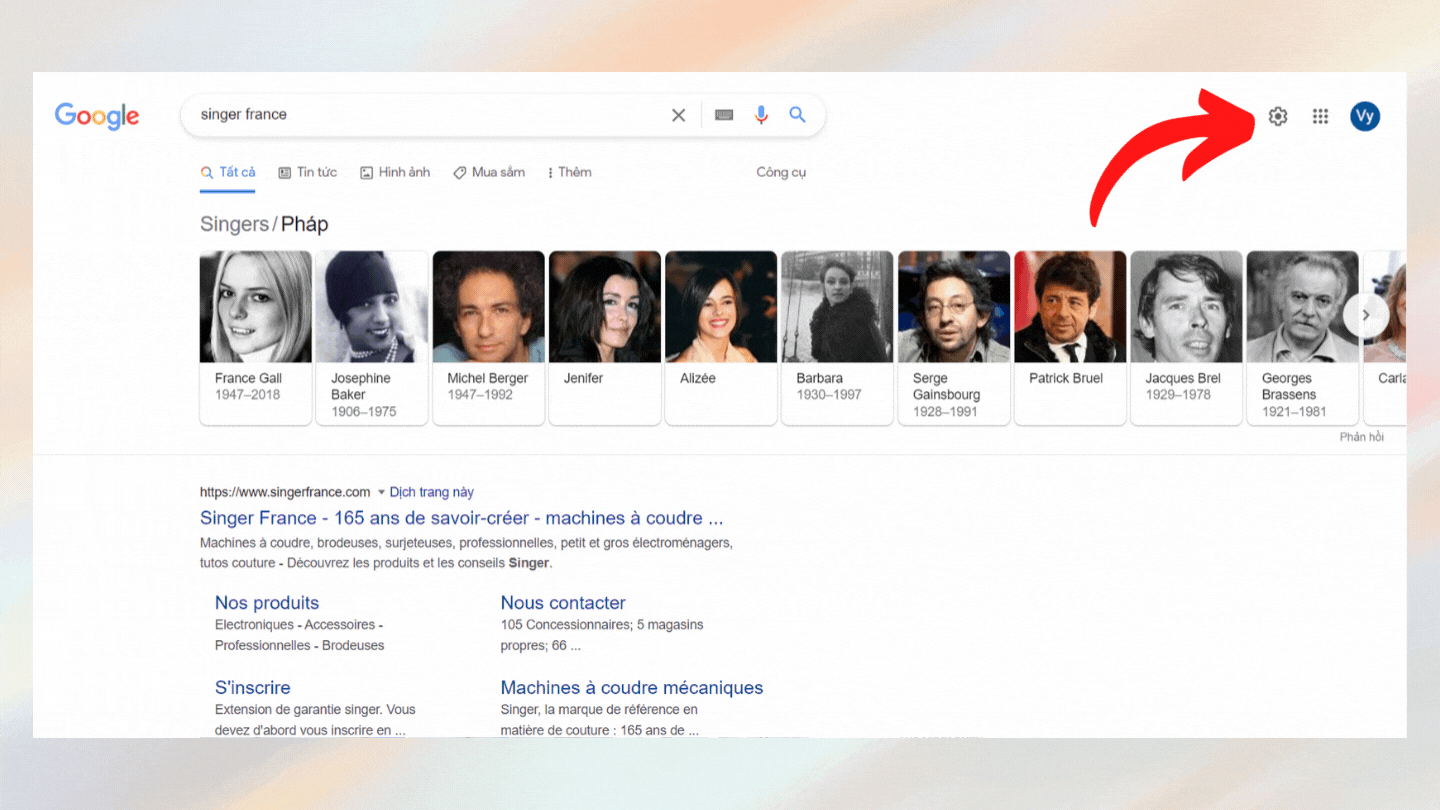
Task: Open the Barbara card
Action: pos(837,338)
